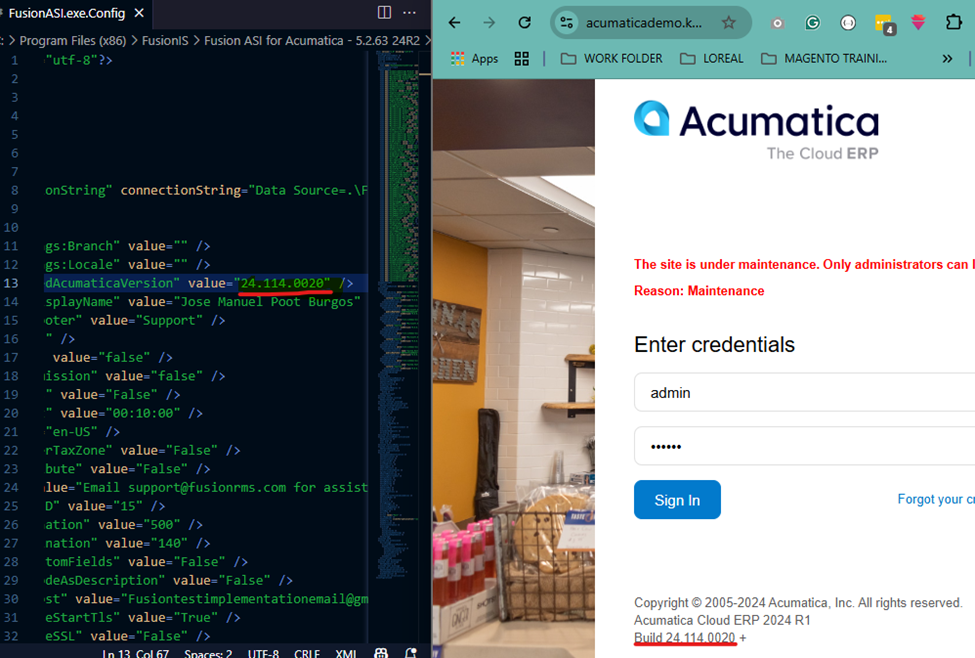Click line number 13 in the gutter

click(x=11, y=283)
